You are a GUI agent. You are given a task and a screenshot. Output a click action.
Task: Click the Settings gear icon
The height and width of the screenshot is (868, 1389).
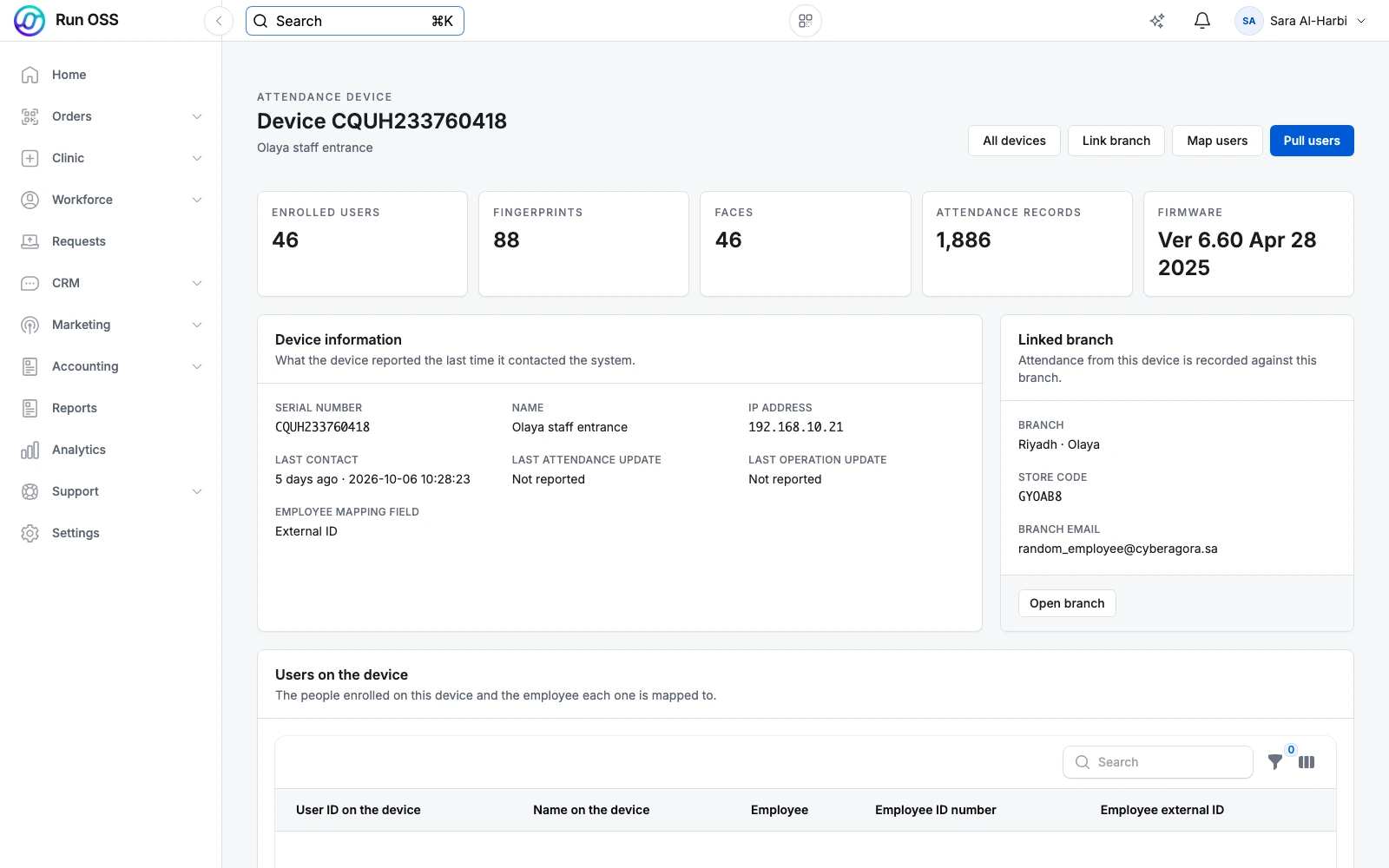pos(30,533)
